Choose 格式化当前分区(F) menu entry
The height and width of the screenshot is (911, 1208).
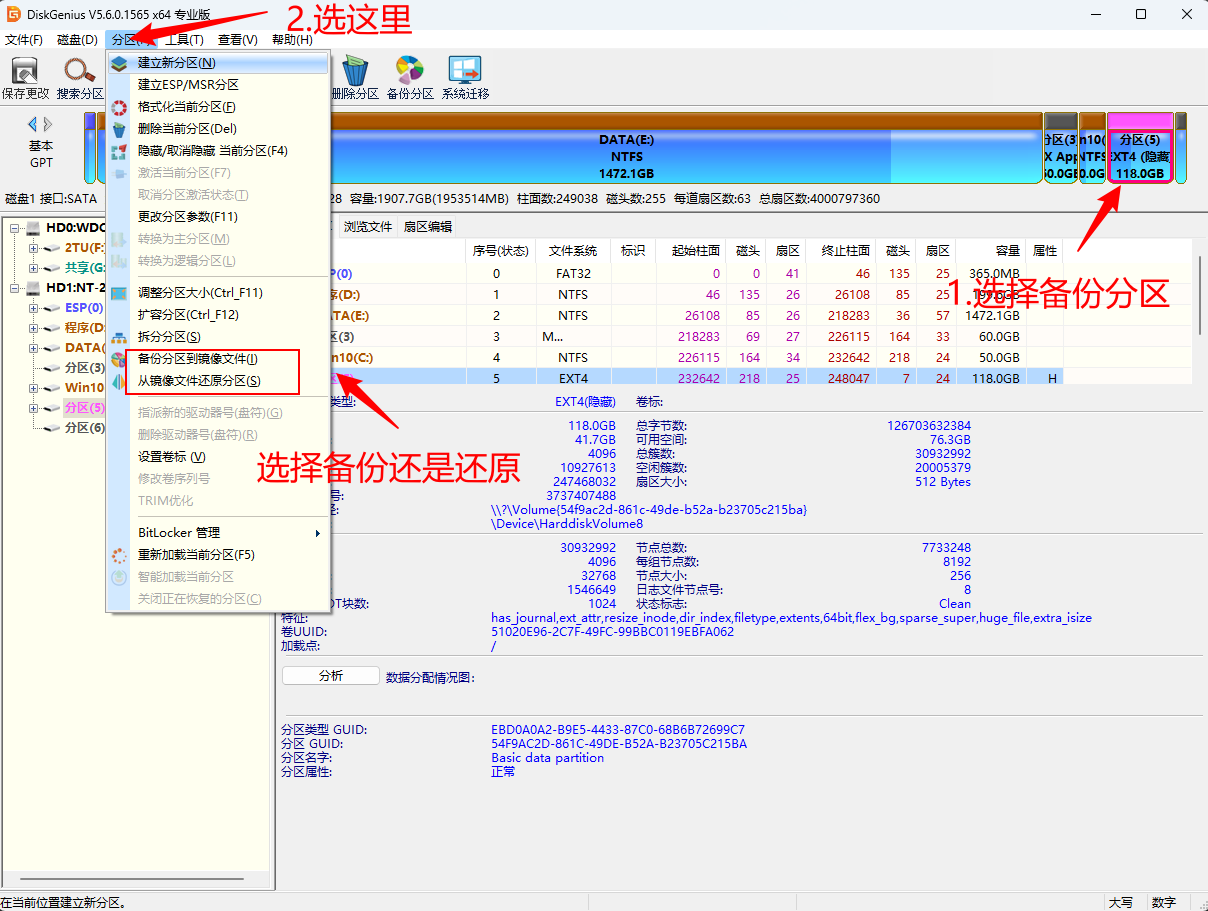coord(218,107)
